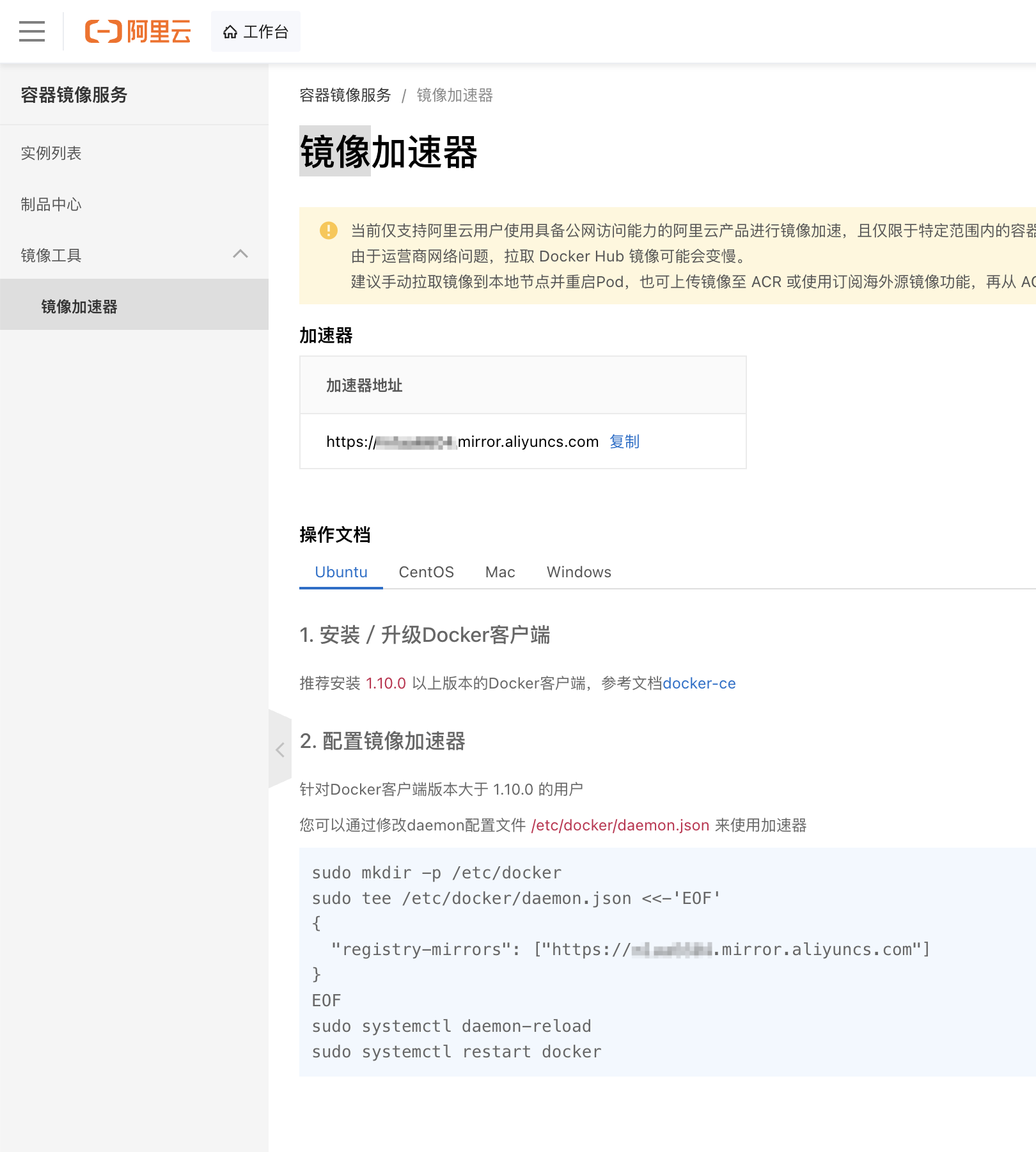Copy the accelerator address via 复制
This screenshot has width=1036, height=1152.
click(x=625, y=442)
